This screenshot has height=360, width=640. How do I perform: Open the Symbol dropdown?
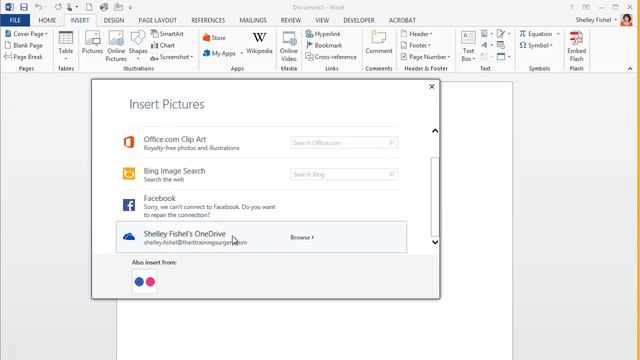coord(536,45)
